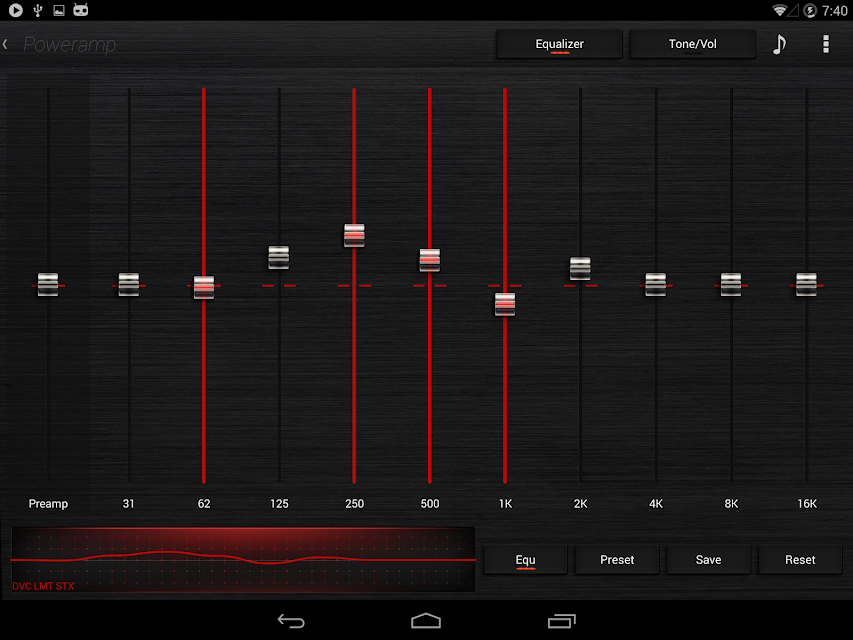Tap the DVC LMT STX status text

43,586
